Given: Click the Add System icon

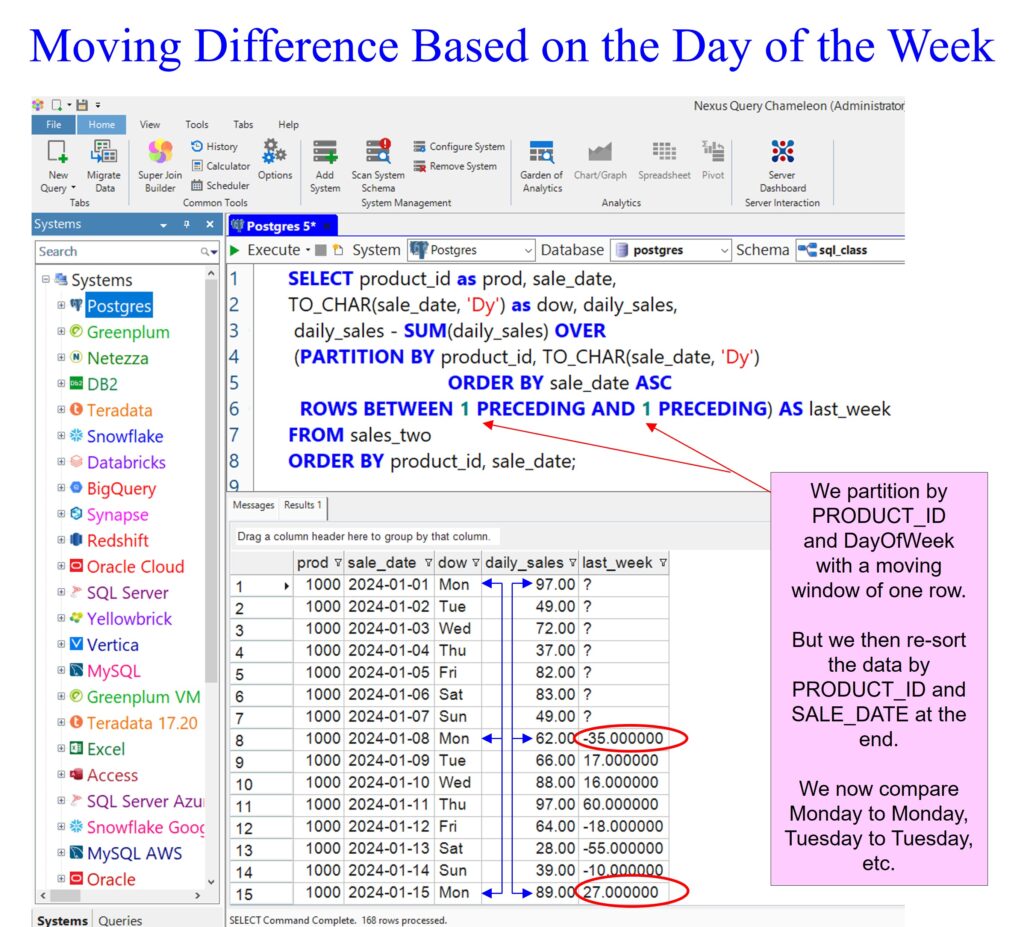Looking at the screenshot, I should click(x=325, y=153).
